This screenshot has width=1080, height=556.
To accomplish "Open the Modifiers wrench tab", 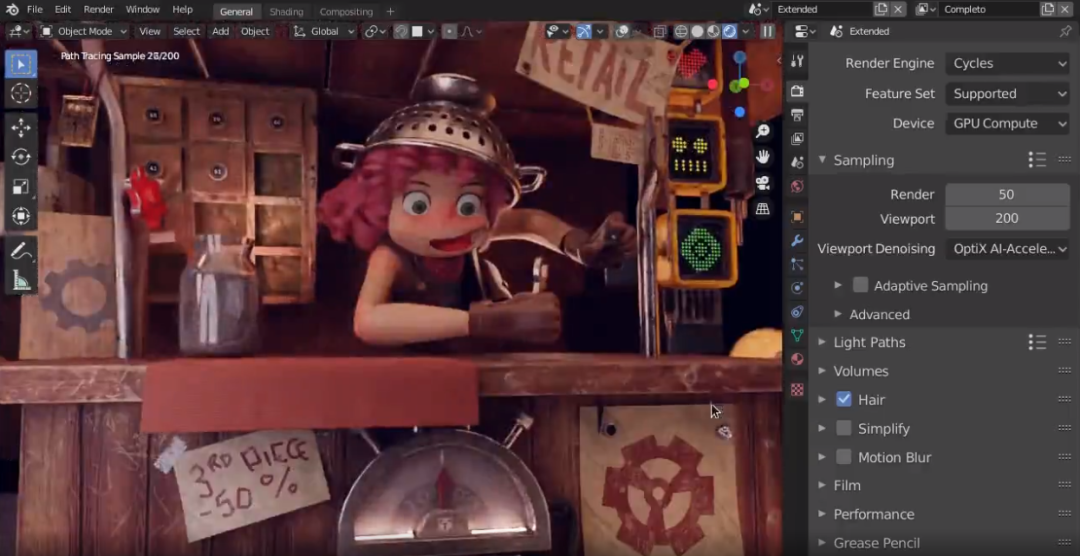I will (x=797, y=240).
